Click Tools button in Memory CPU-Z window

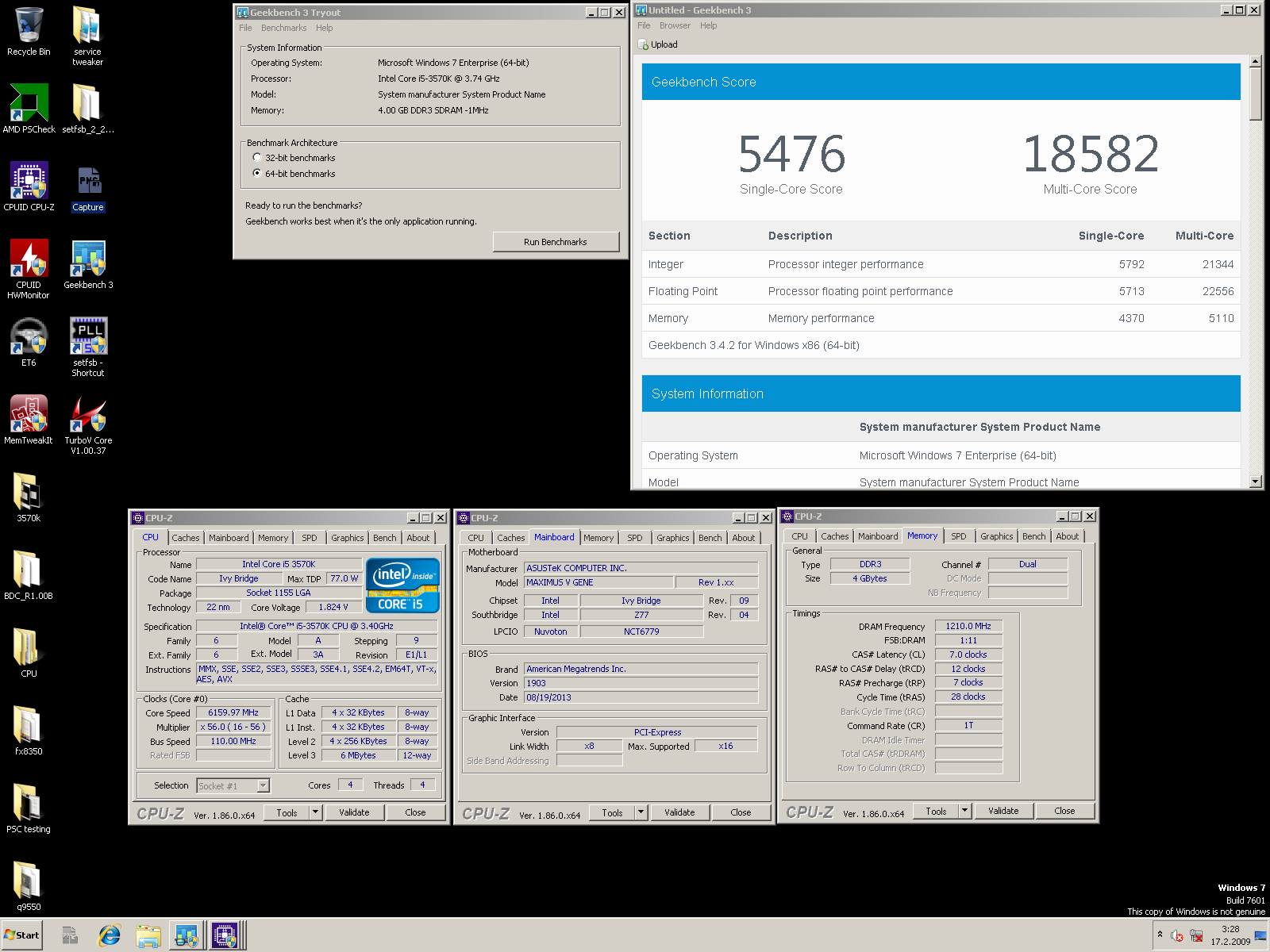(x=936, y=811)
